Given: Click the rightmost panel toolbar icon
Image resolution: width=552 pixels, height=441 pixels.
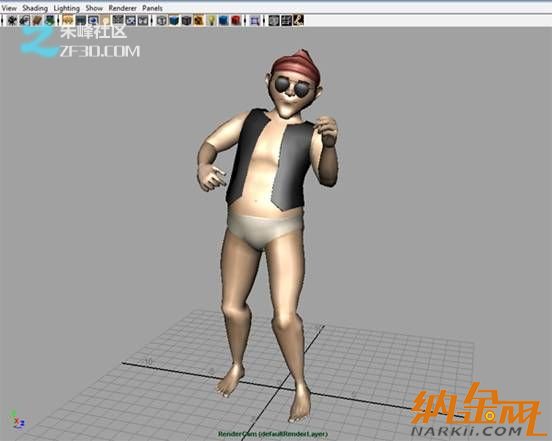Looking at the screenshot, I should (x=299, y=20).
